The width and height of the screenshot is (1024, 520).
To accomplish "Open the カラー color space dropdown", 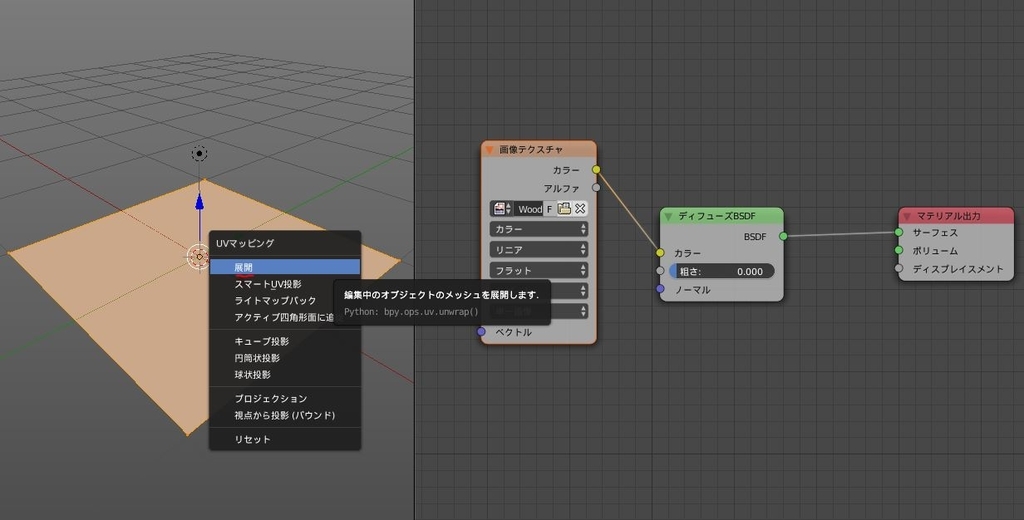I will [x=539, y=229].
